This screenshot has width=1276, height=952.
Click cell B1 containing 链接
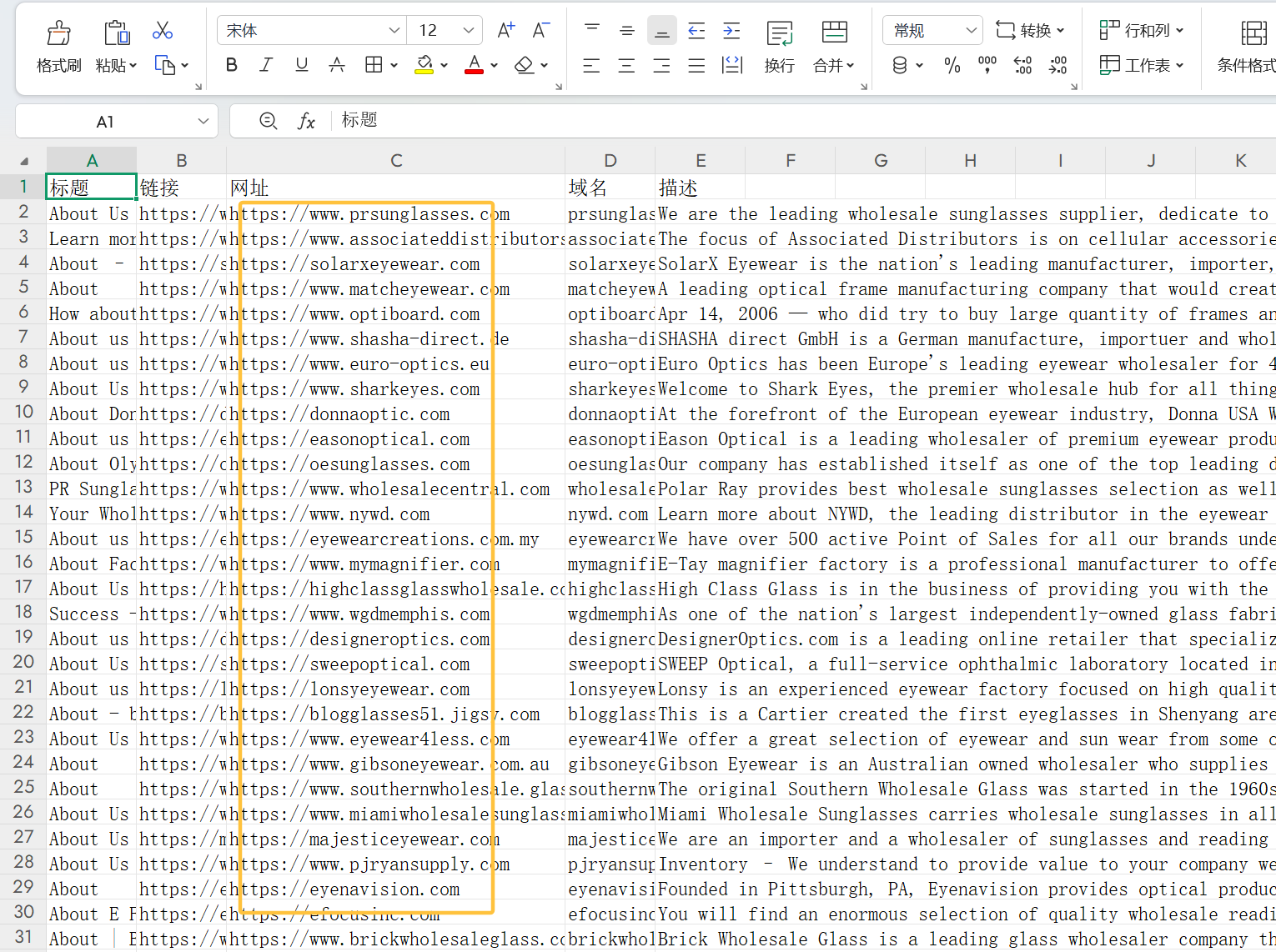[182, 187]
